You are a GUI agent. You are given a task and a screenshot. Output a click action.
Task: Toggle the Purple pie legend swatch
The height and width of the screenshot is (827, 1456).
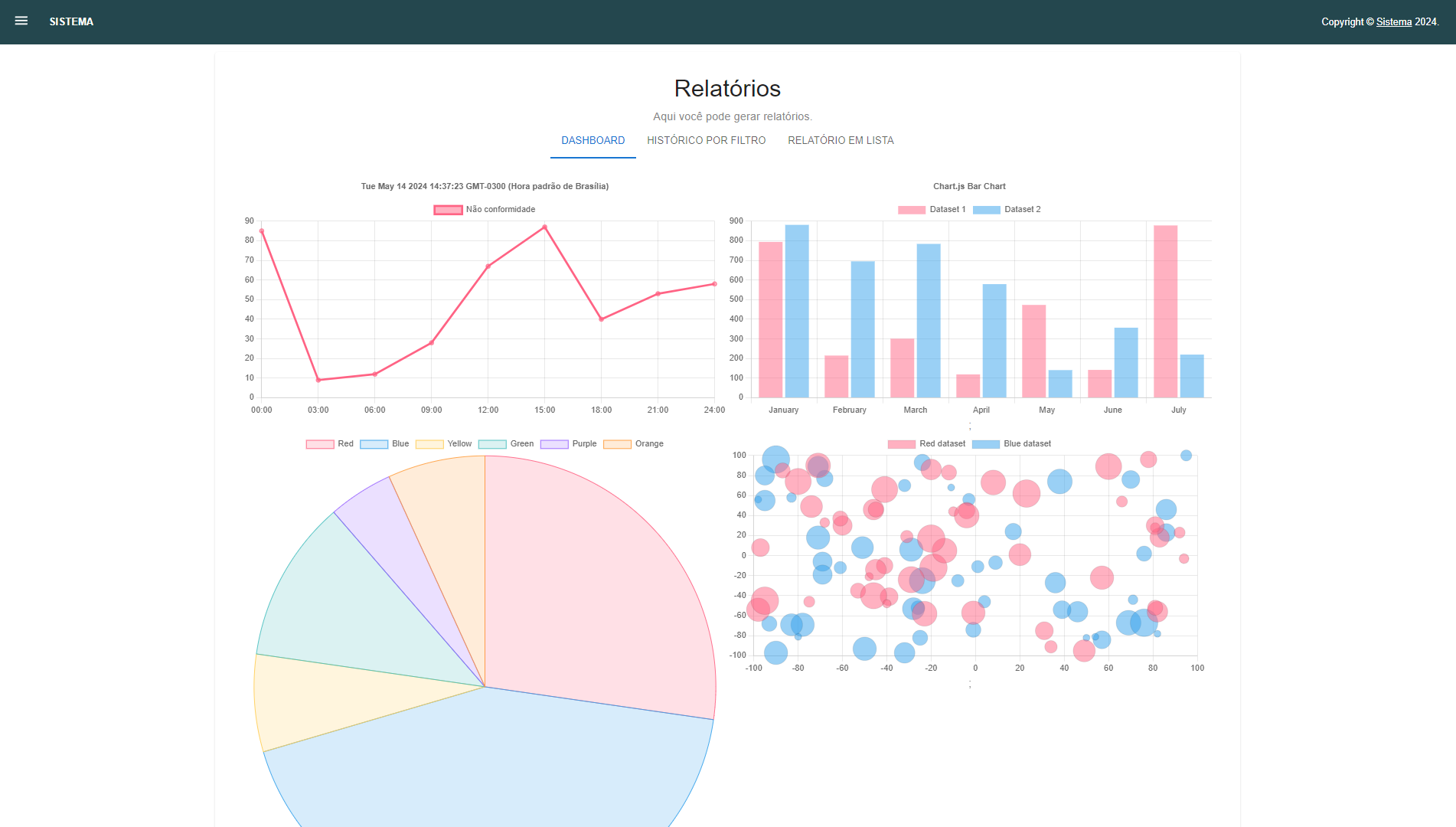pos(554,444)
